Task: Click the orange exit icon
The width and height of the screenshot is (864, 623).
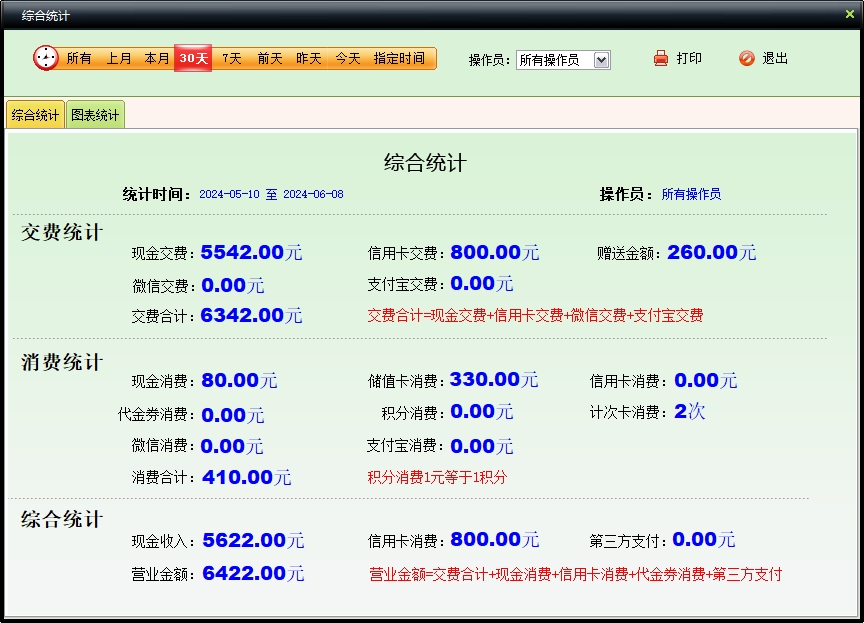Action: 746,59
